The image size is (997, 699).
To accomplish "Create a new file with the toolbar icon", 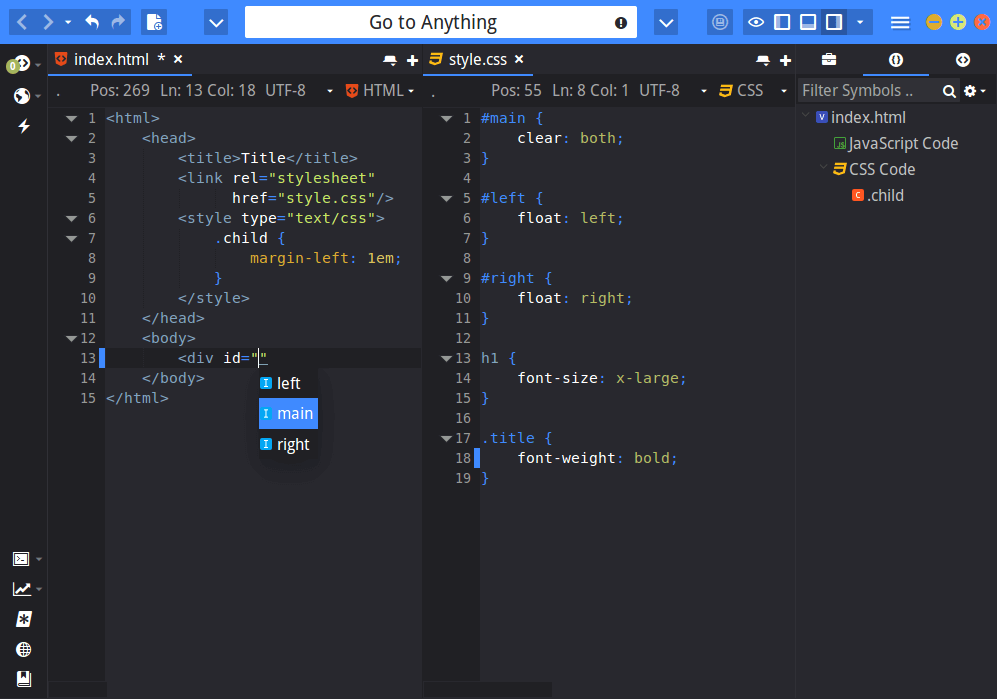I will [155, 22].
